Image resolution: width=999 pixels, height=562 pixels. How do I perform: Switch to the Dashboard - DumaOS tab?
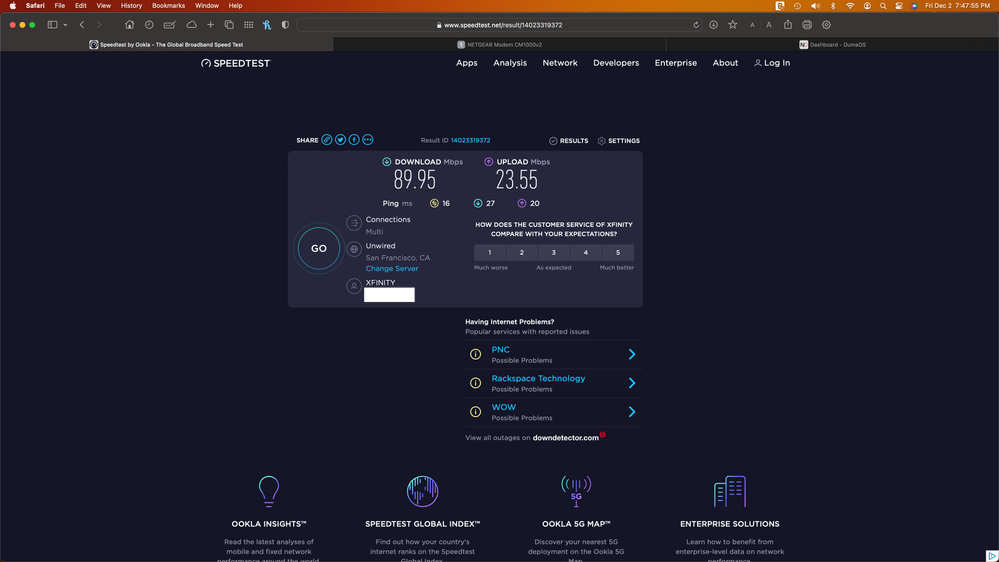click(x=832, y=45)
